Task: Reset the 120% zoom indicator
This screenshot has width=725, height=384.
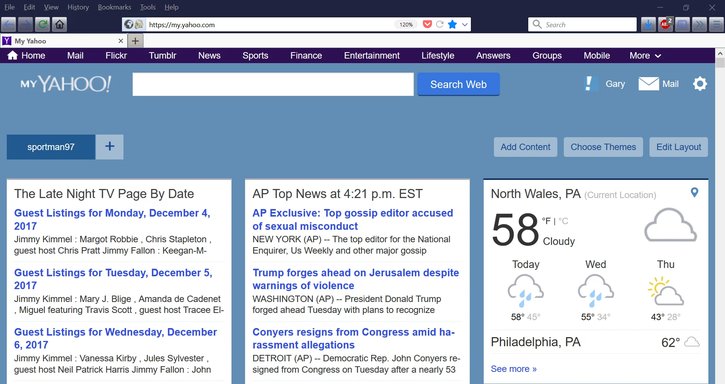Action: tap(406, 25)
